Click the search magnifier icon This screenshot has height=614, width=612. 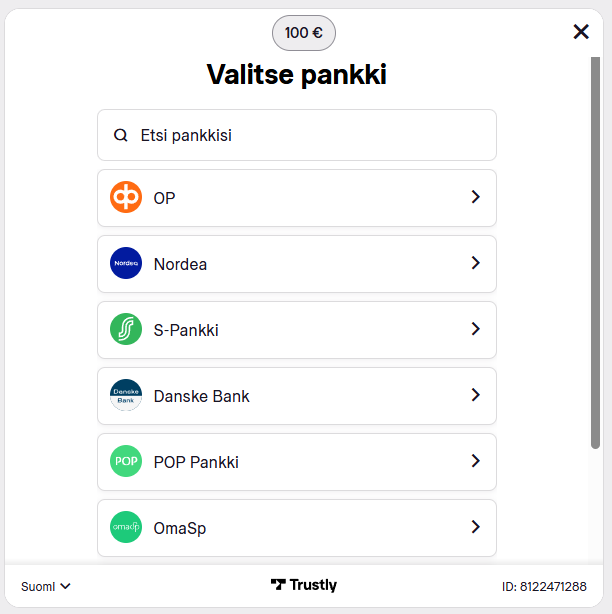point(121,135)
